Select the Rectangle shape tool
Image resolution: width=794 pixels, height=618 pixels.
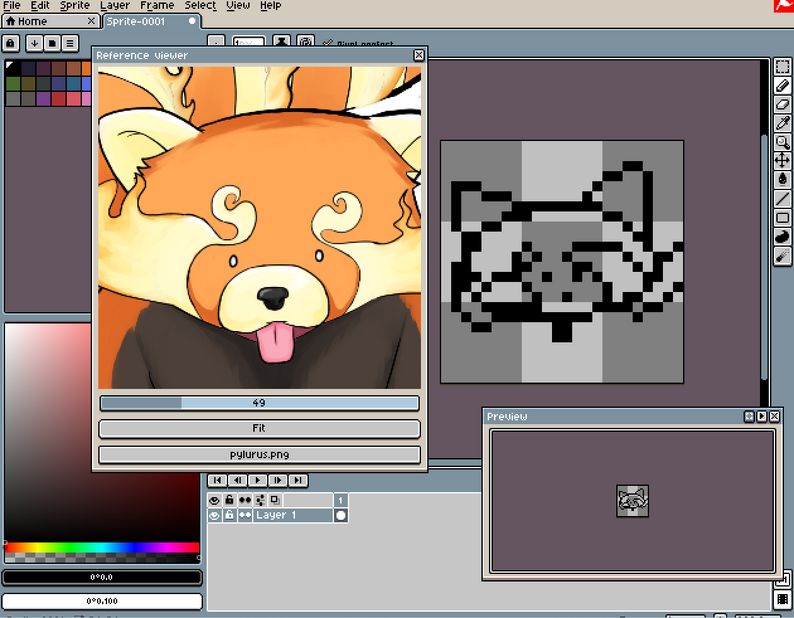pos(782,218)
